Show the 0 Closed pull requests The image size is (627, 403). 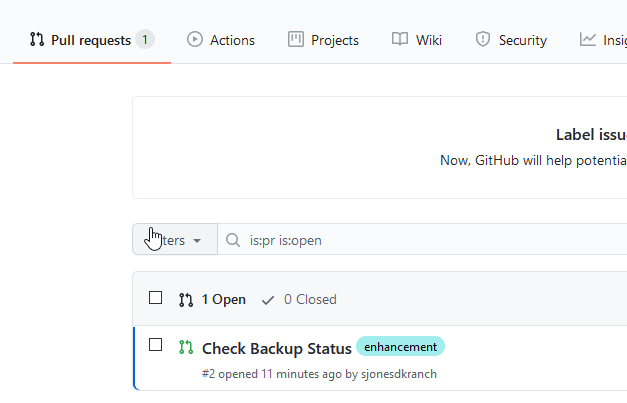click(309, 299)
